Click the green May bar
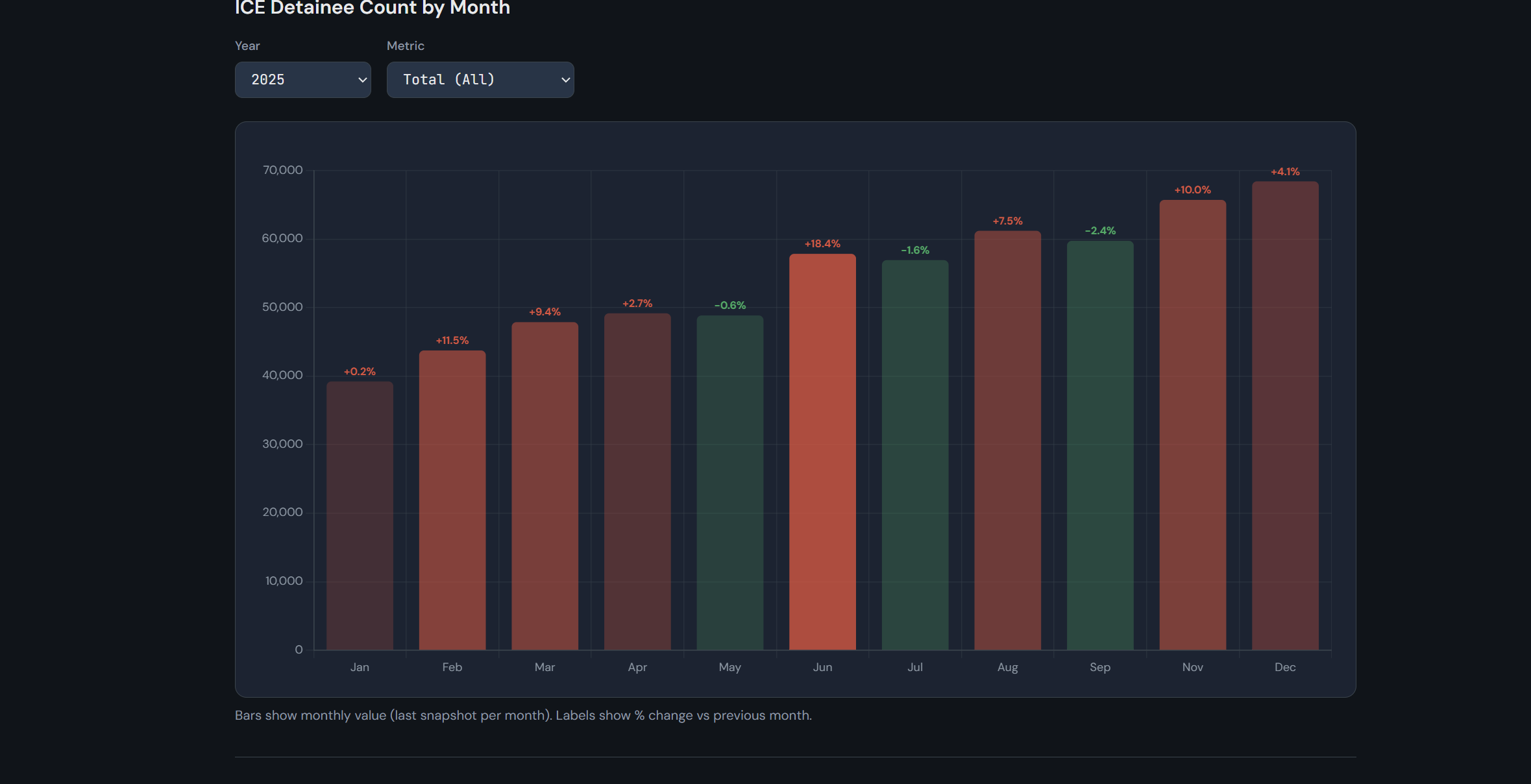1531x784 pixels. pyautogui.click(x=729, y=483)
